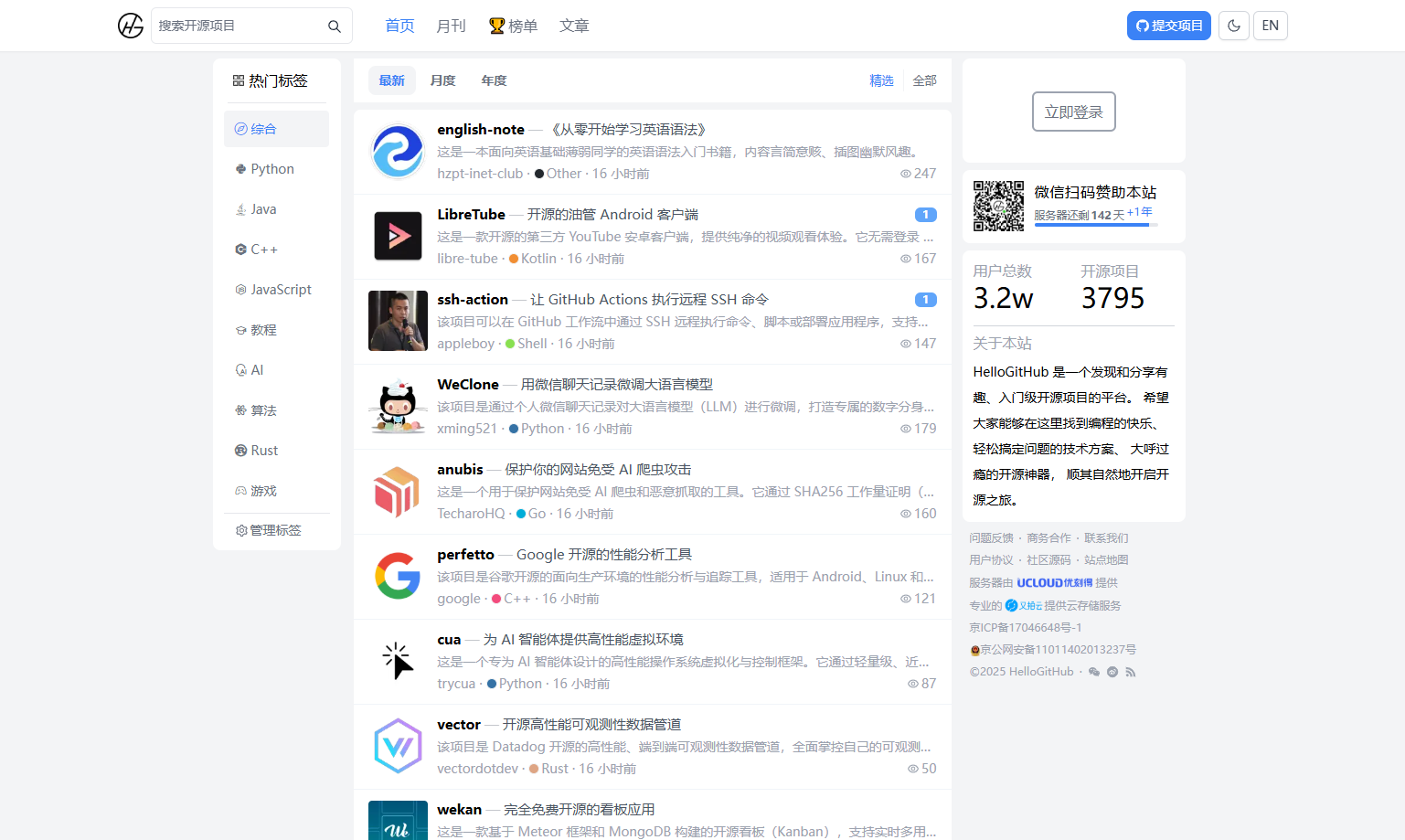Viewport: 1405px width, 840px height.
Task: Click the anubis project box icon
Action: point(398,491)
